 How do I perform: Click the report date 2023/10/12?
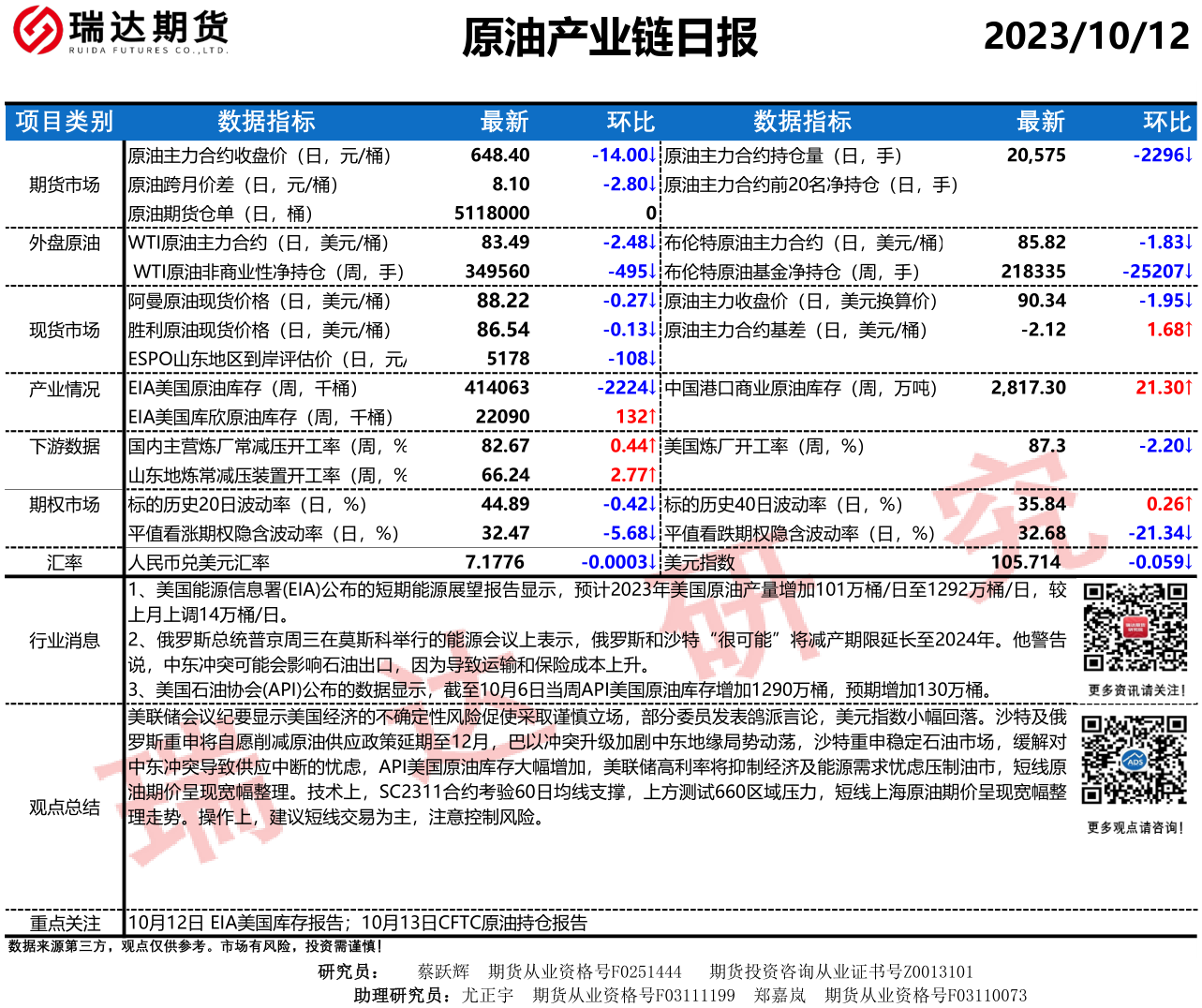1086,37
